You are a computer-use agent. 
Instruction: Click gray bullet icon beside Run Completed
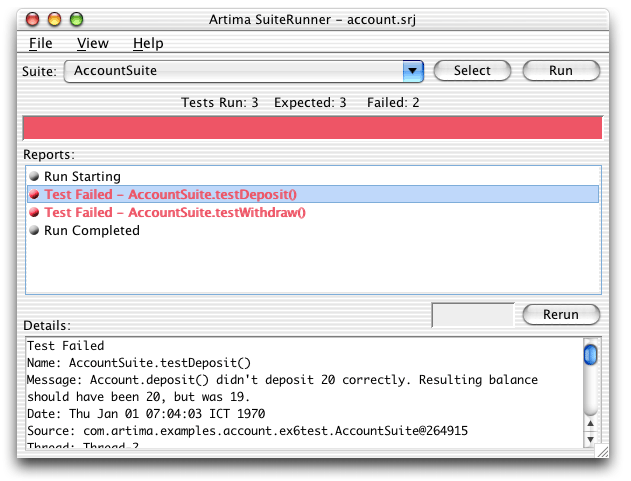coord(34,230)
